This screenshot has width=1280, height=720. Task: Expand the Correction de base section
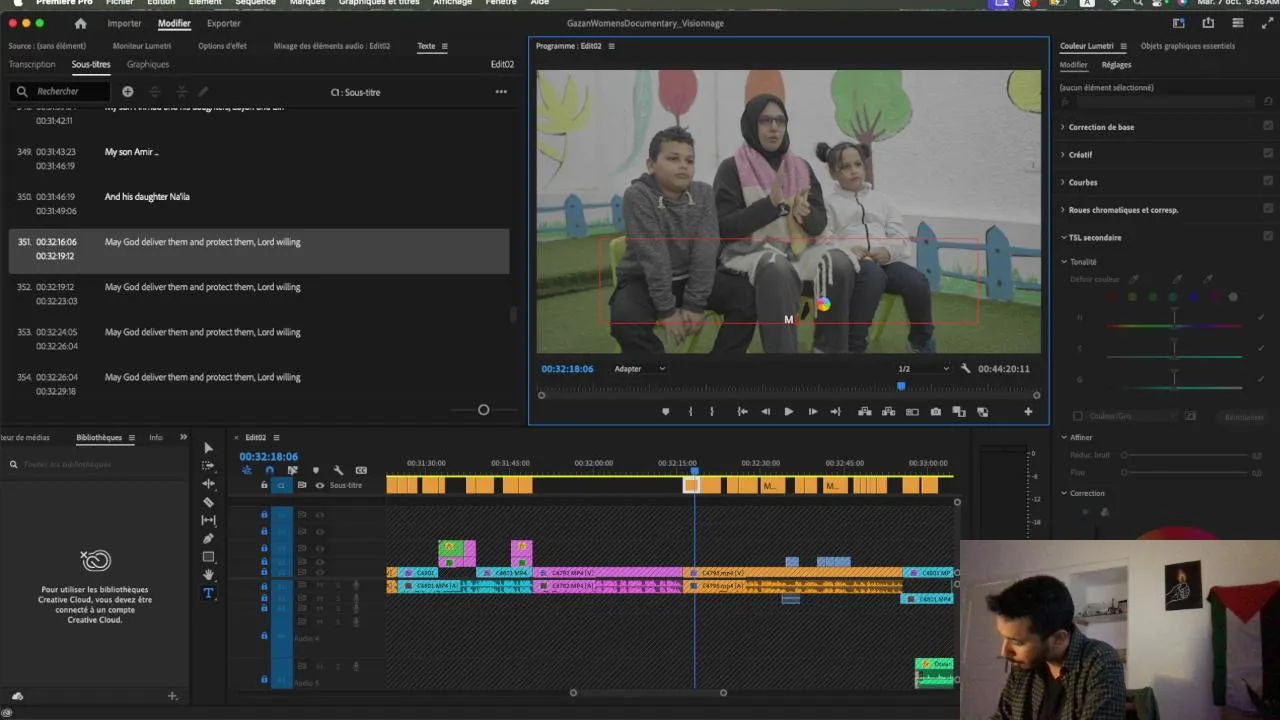coord(1063,127)
